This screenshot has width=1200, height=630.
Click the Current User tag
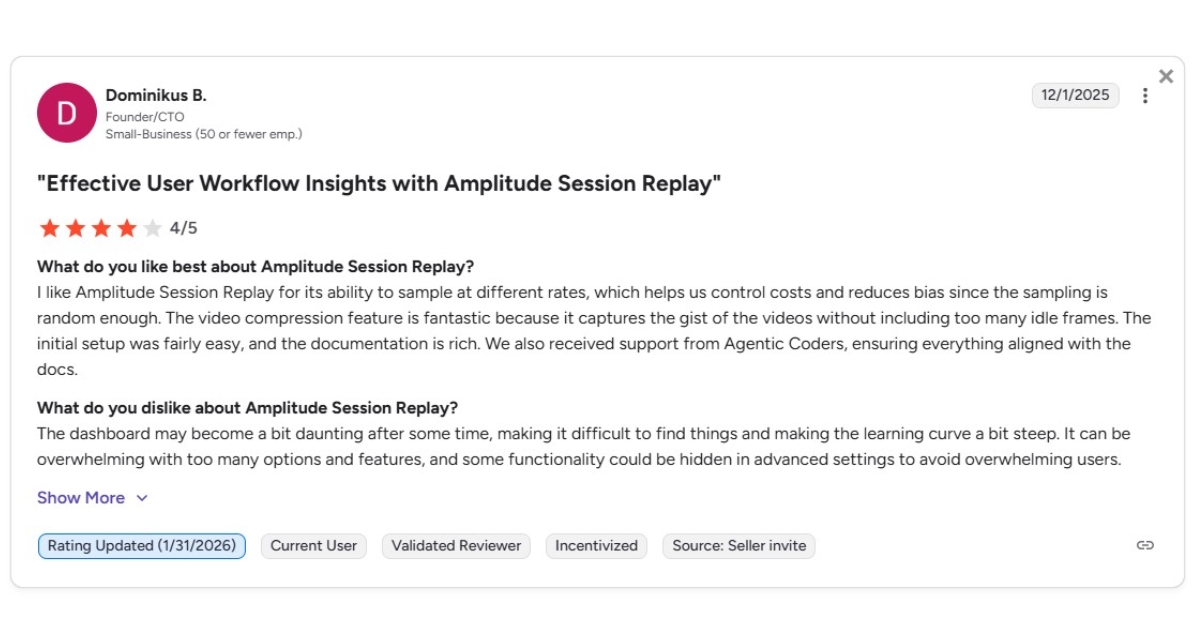[x=313, y=546]
